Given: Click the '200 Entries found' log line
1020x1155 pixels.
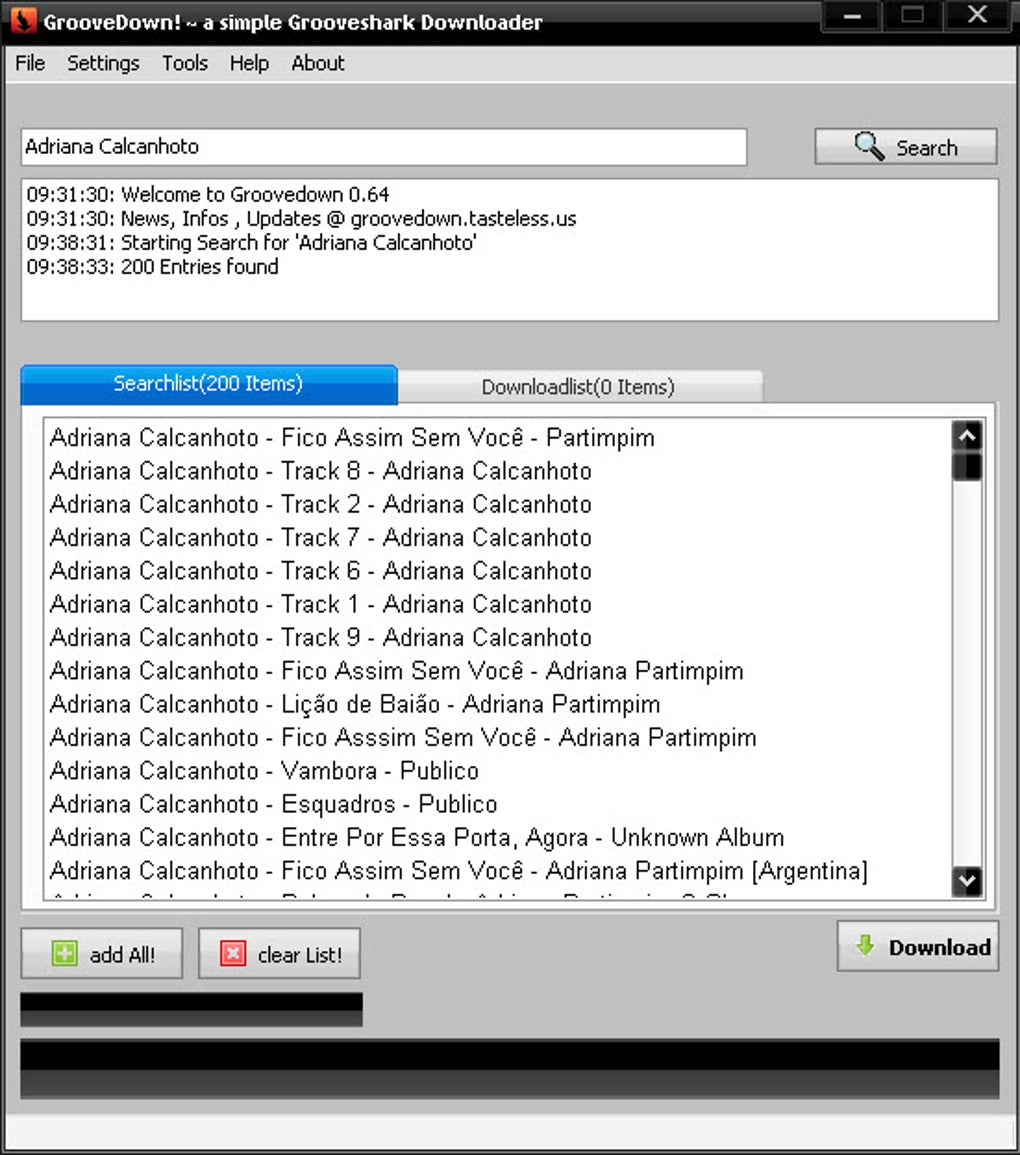Looking at the screenshot, I should (152, 267).
